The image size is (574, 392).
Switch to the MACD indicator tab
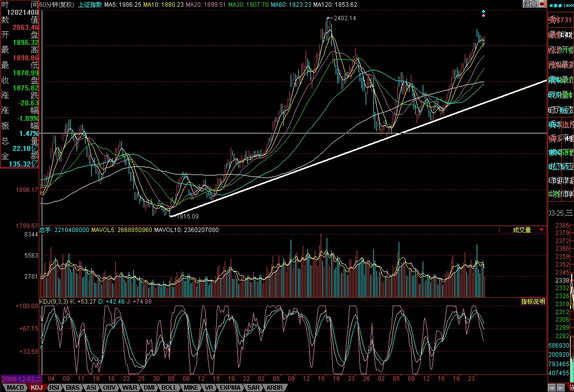tap(15, 388)
